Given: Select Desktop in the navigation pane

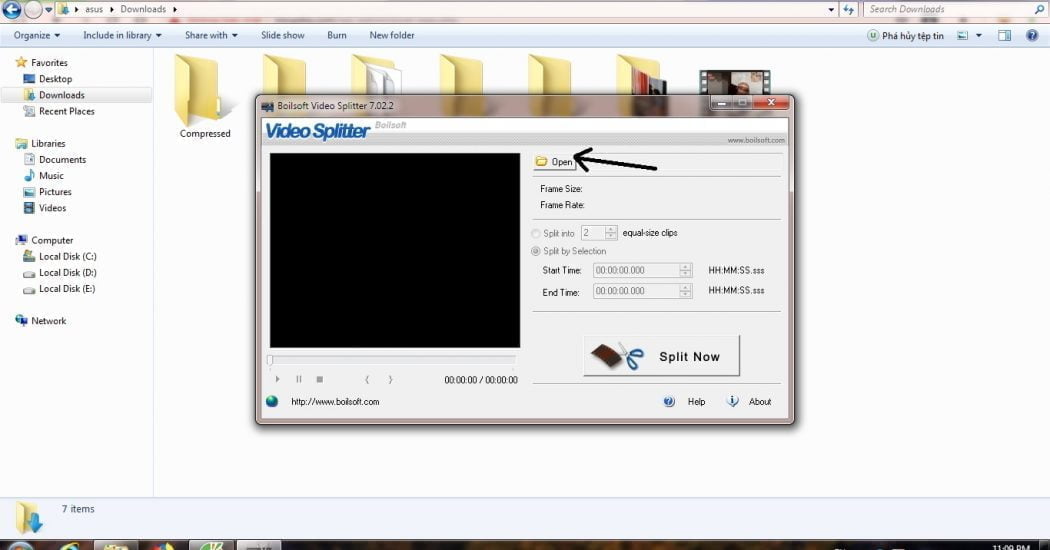Looking at the screenshot, I should tap(55, 78).
